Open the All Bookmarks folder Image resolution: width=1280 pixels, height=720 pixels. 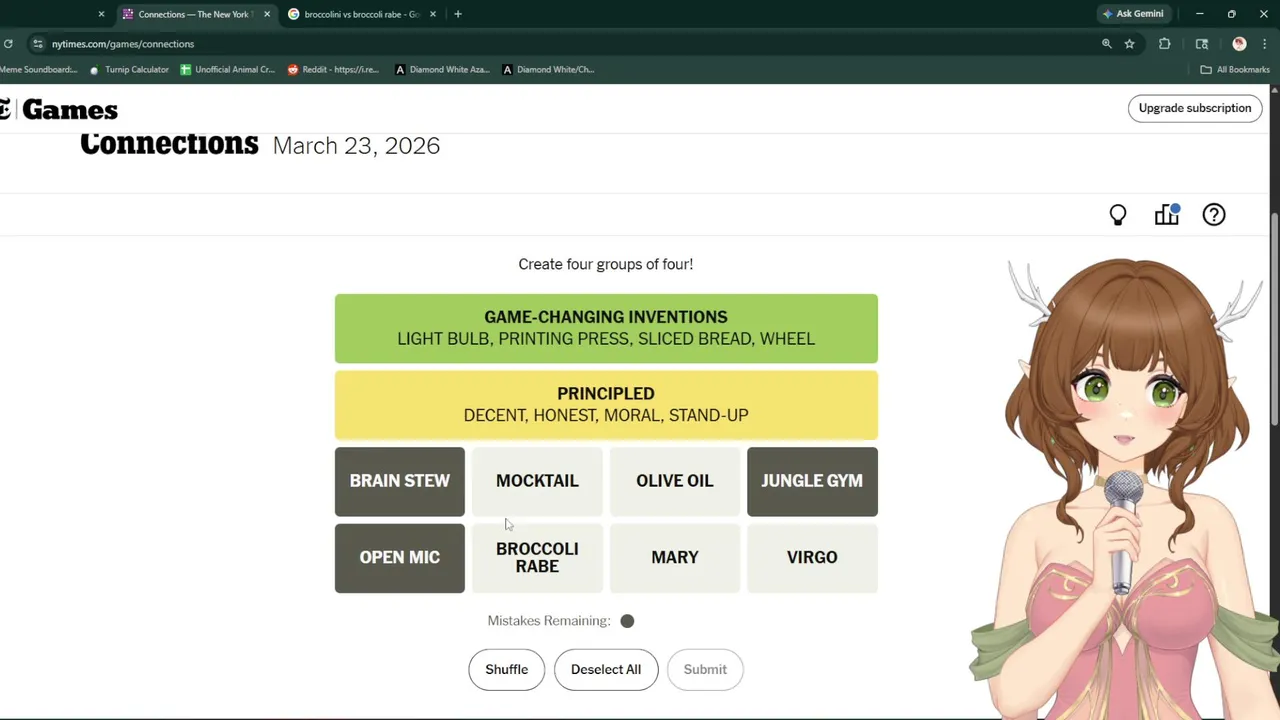[x=1235, y=70]
